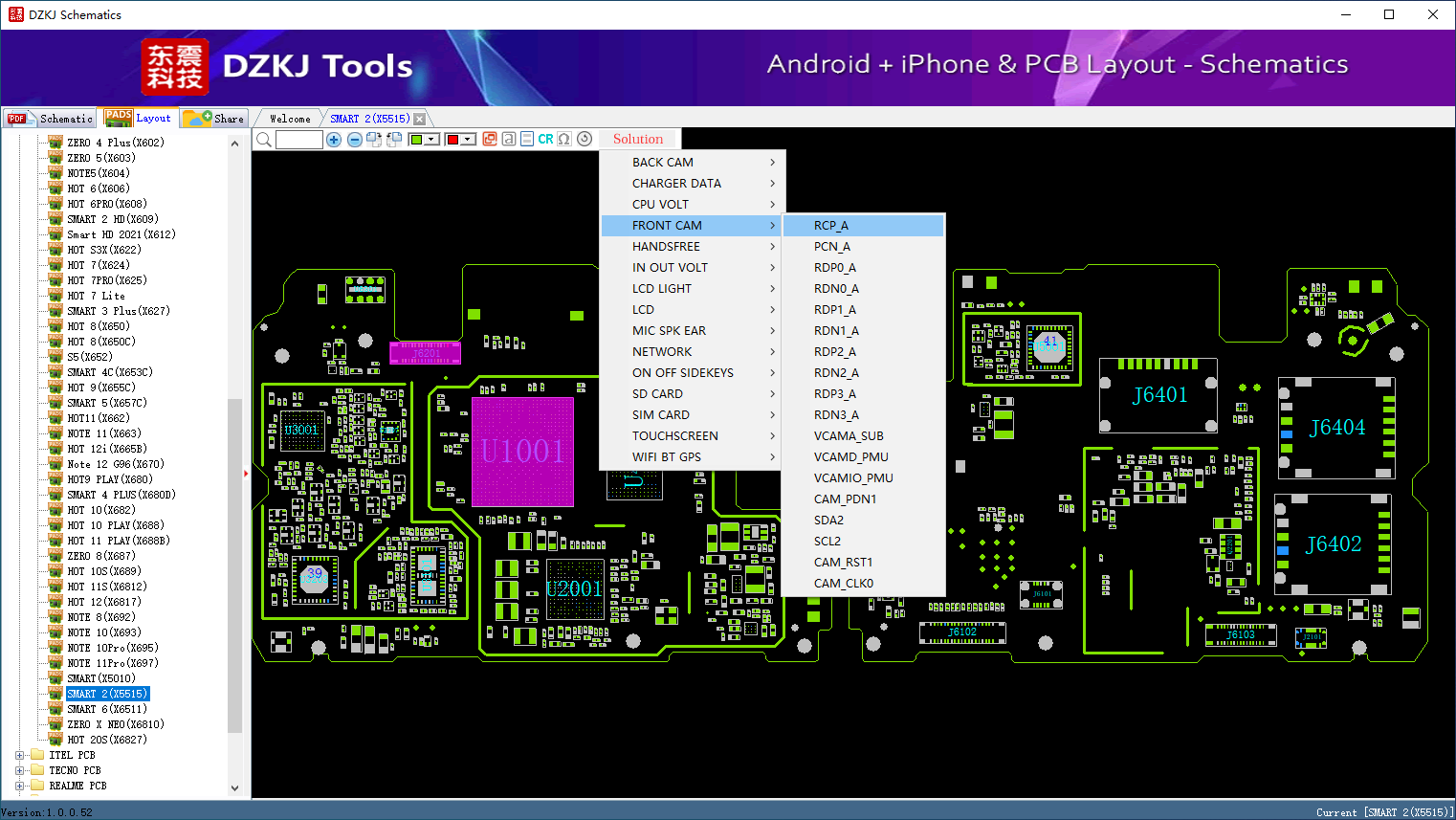Click the zoom out minus icon
Viewport: 1456px width, 820px height.
(355, 140)
